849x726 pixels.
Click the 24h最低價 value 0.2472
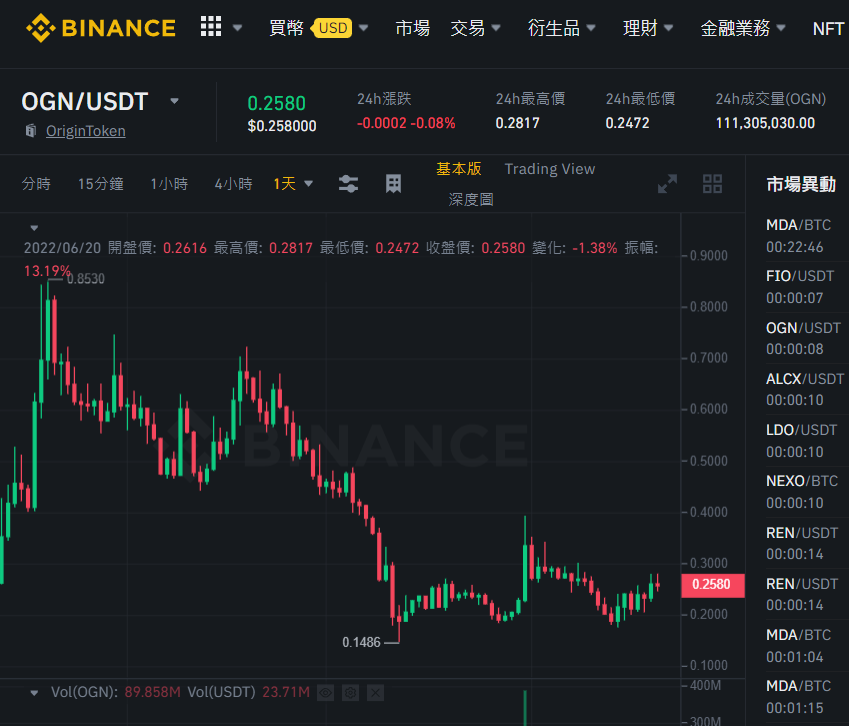click(627, 123)
